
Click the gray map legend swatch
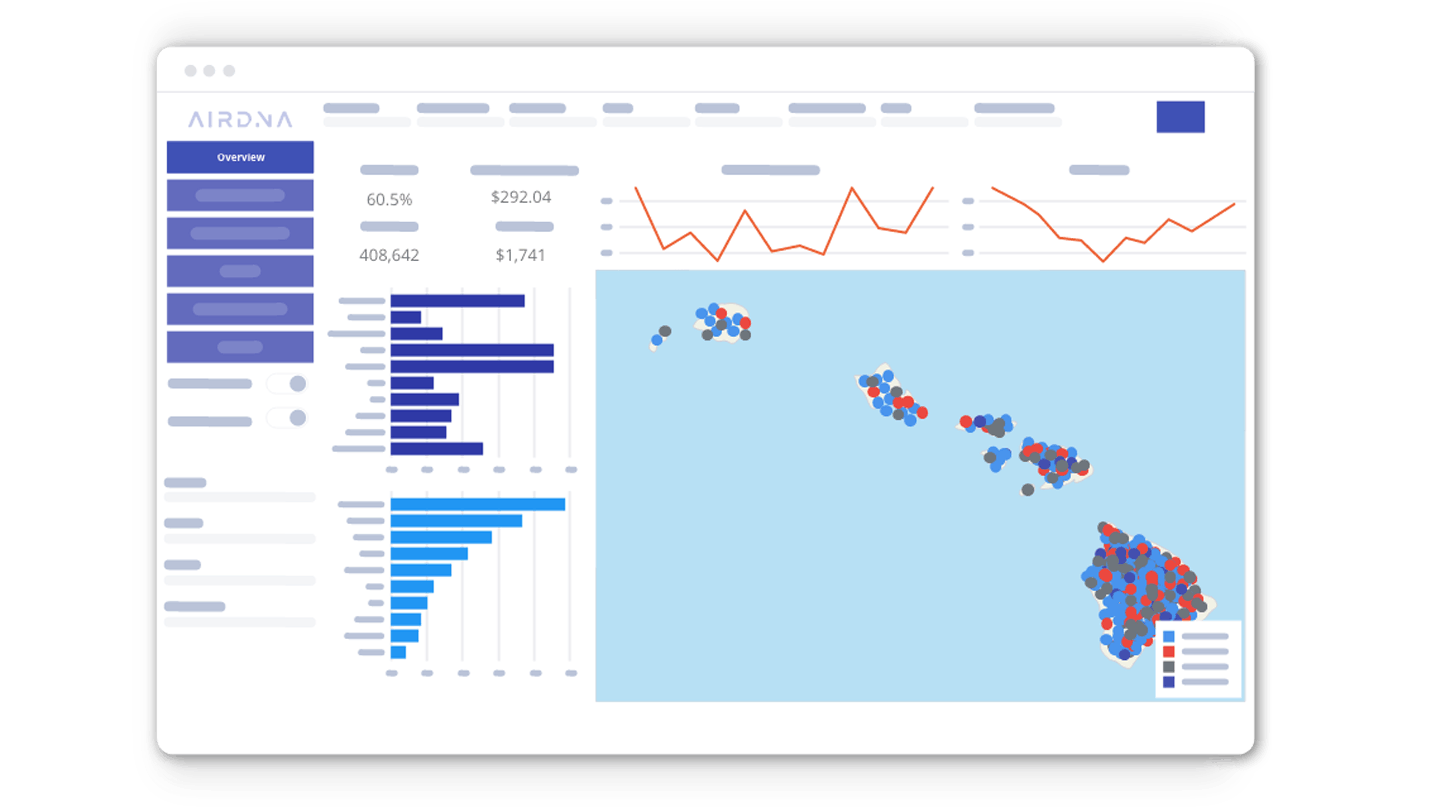(x=1168, y=666)
